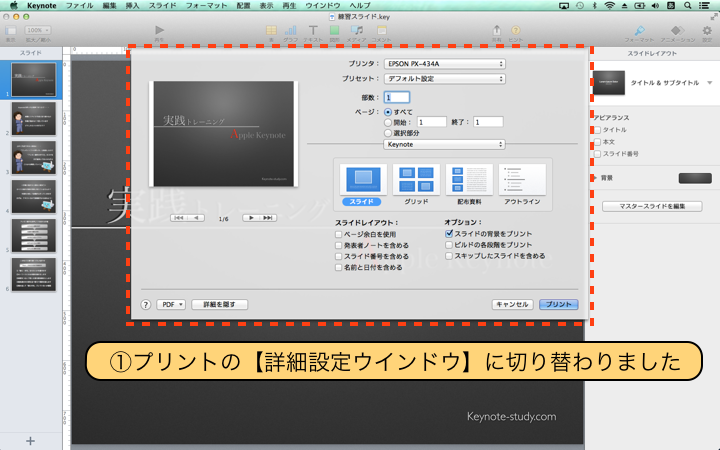Click the Play (再生) toolbar icon
This screenshot has height=450, width=720.
click(x=159, y=30)
